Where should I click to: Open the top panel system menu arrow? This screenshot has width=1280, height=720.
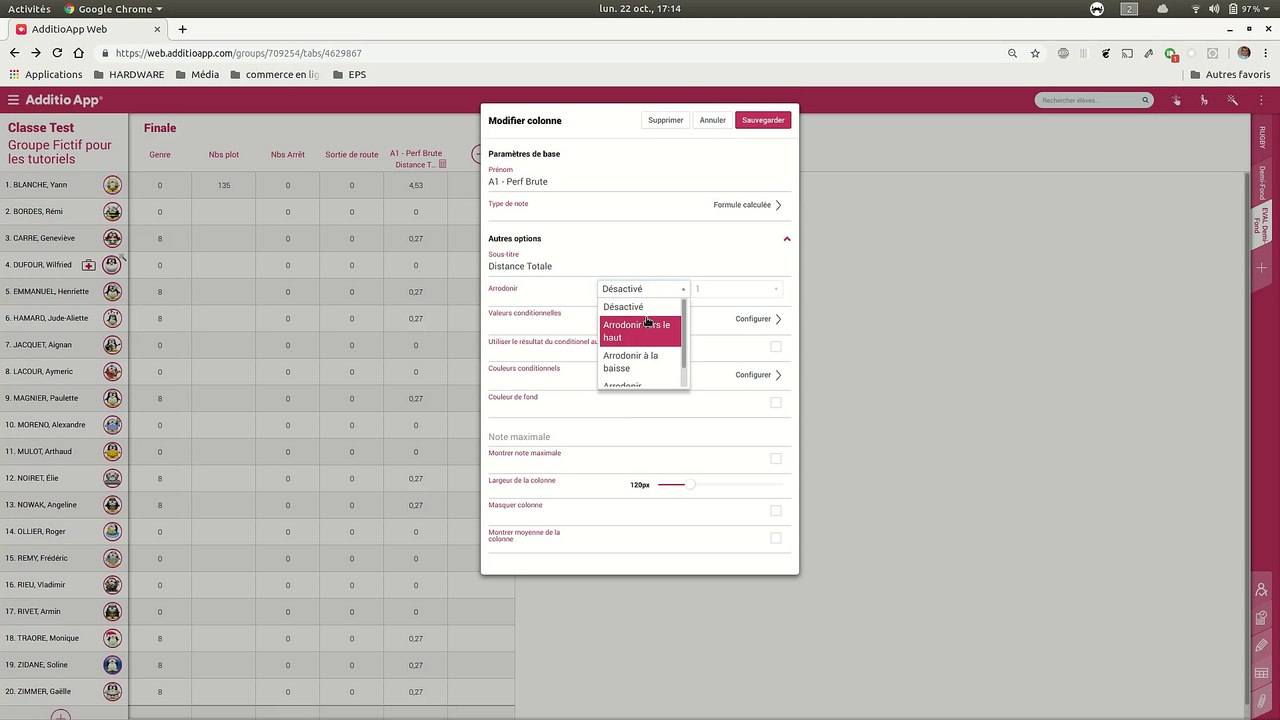1269,9
